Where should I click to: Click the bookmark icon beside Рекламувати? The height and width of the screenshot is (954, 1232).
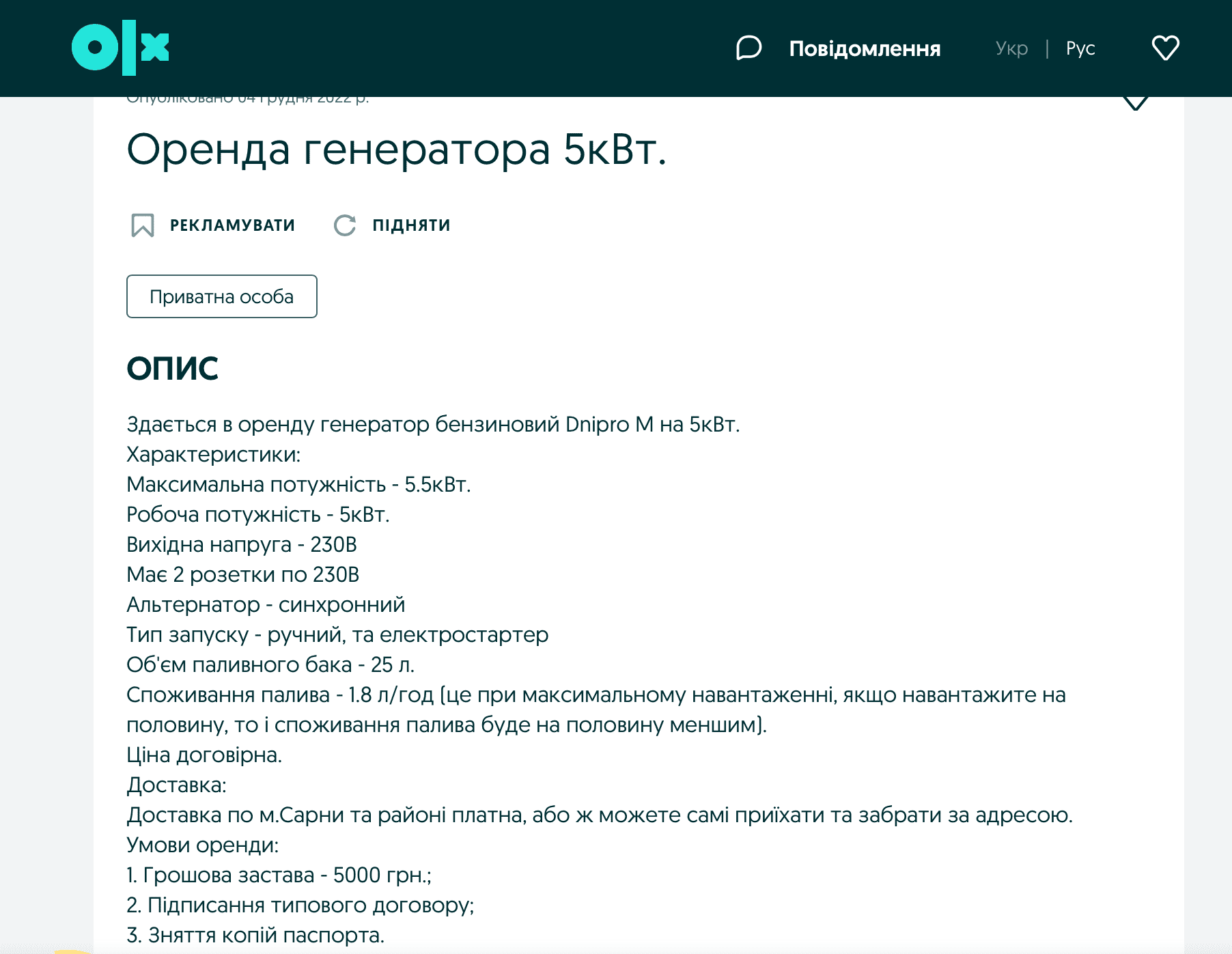click(x=143, y=225)
